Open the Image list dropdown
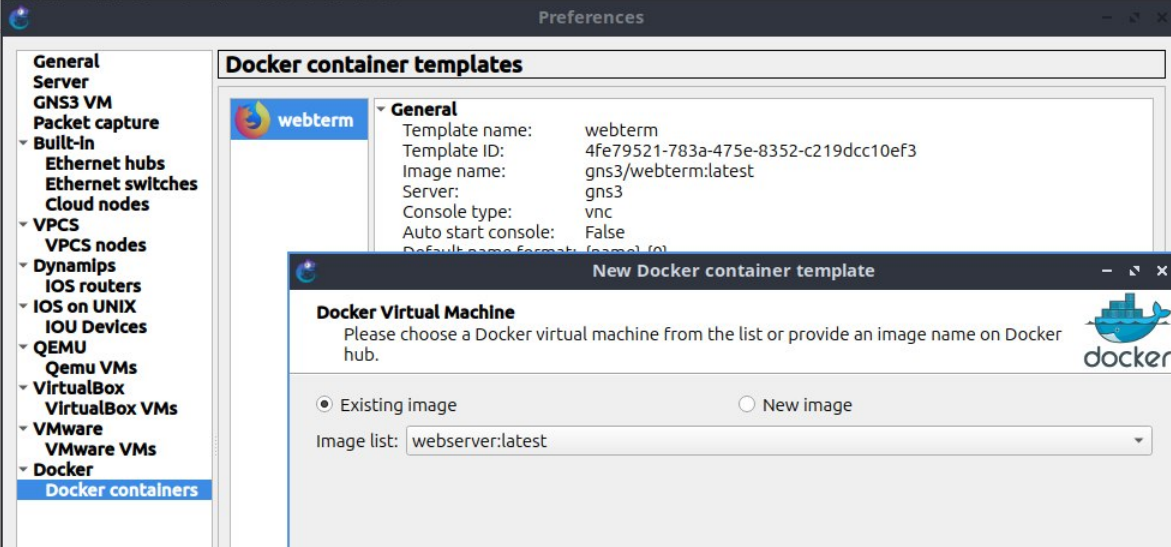The image size is (1171, 547). pos(1138,441)
